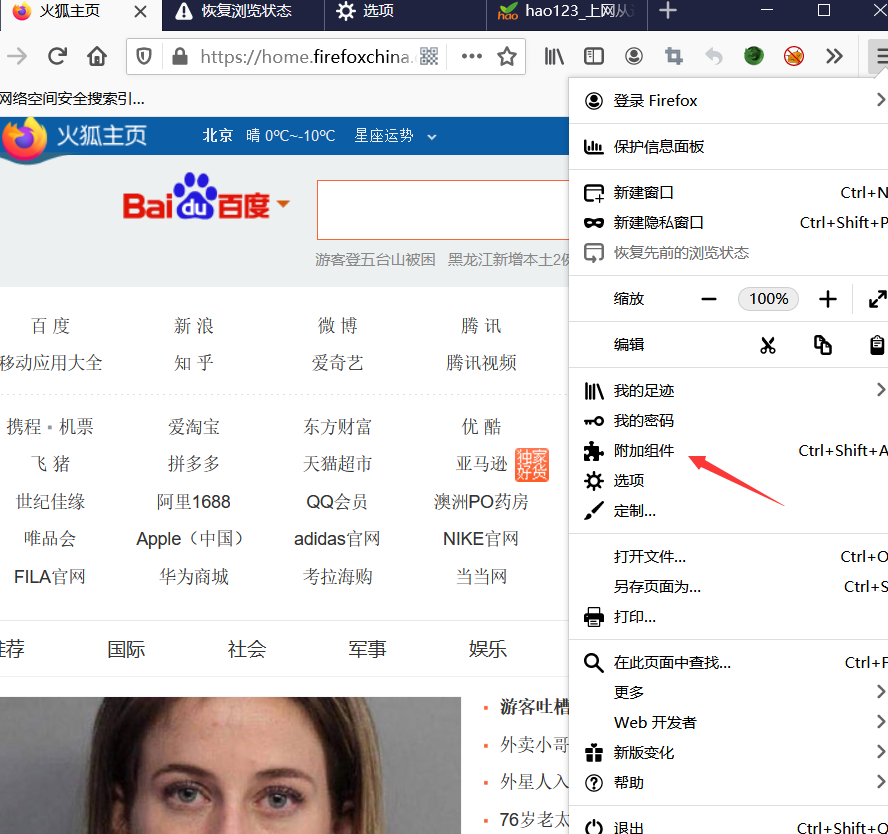This screenshot has width=888, height=834.
Task: Open the Library (我的足迹) toolbar icon
Action: [553, 57]
